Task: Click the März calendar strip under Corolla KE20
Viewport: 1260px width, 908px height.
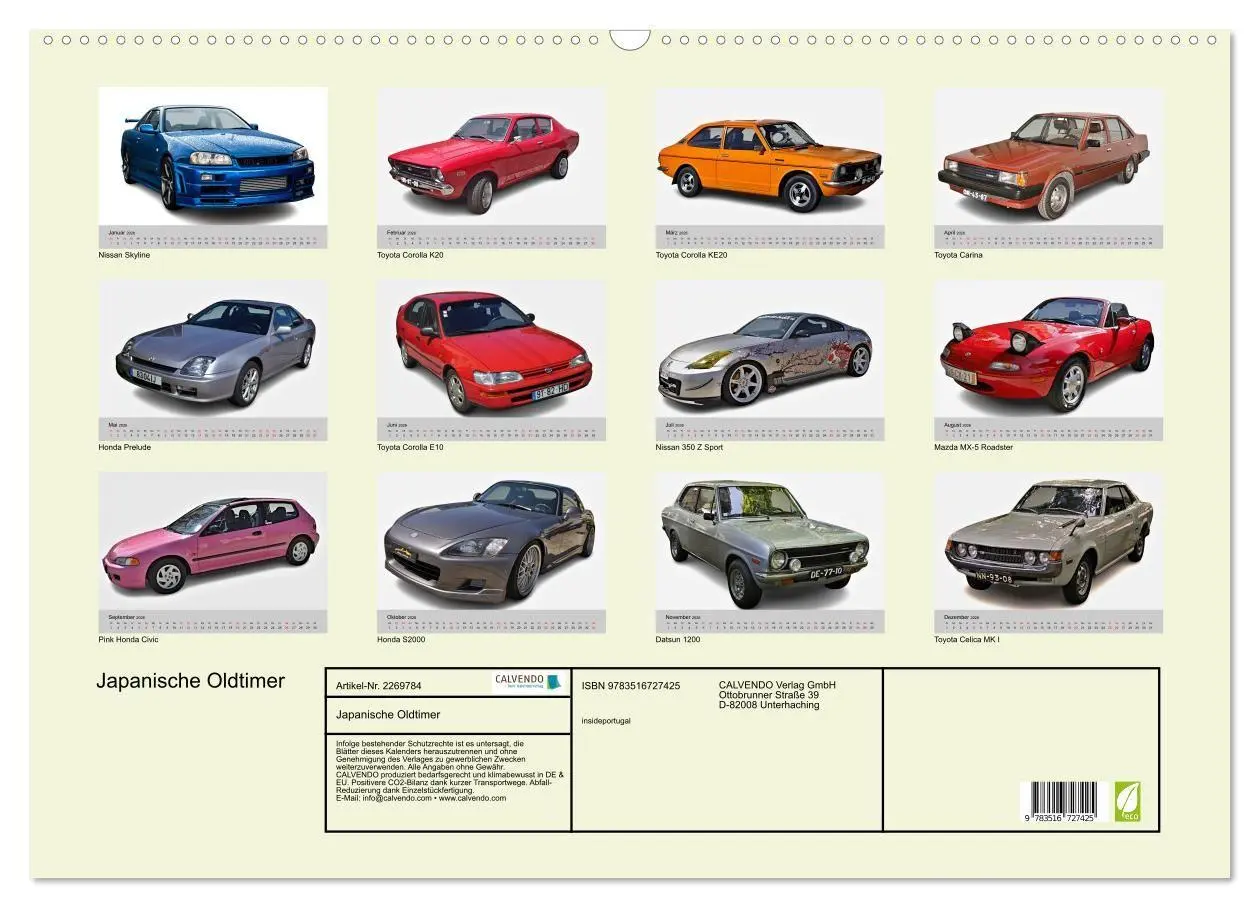Action: [770, 237]
